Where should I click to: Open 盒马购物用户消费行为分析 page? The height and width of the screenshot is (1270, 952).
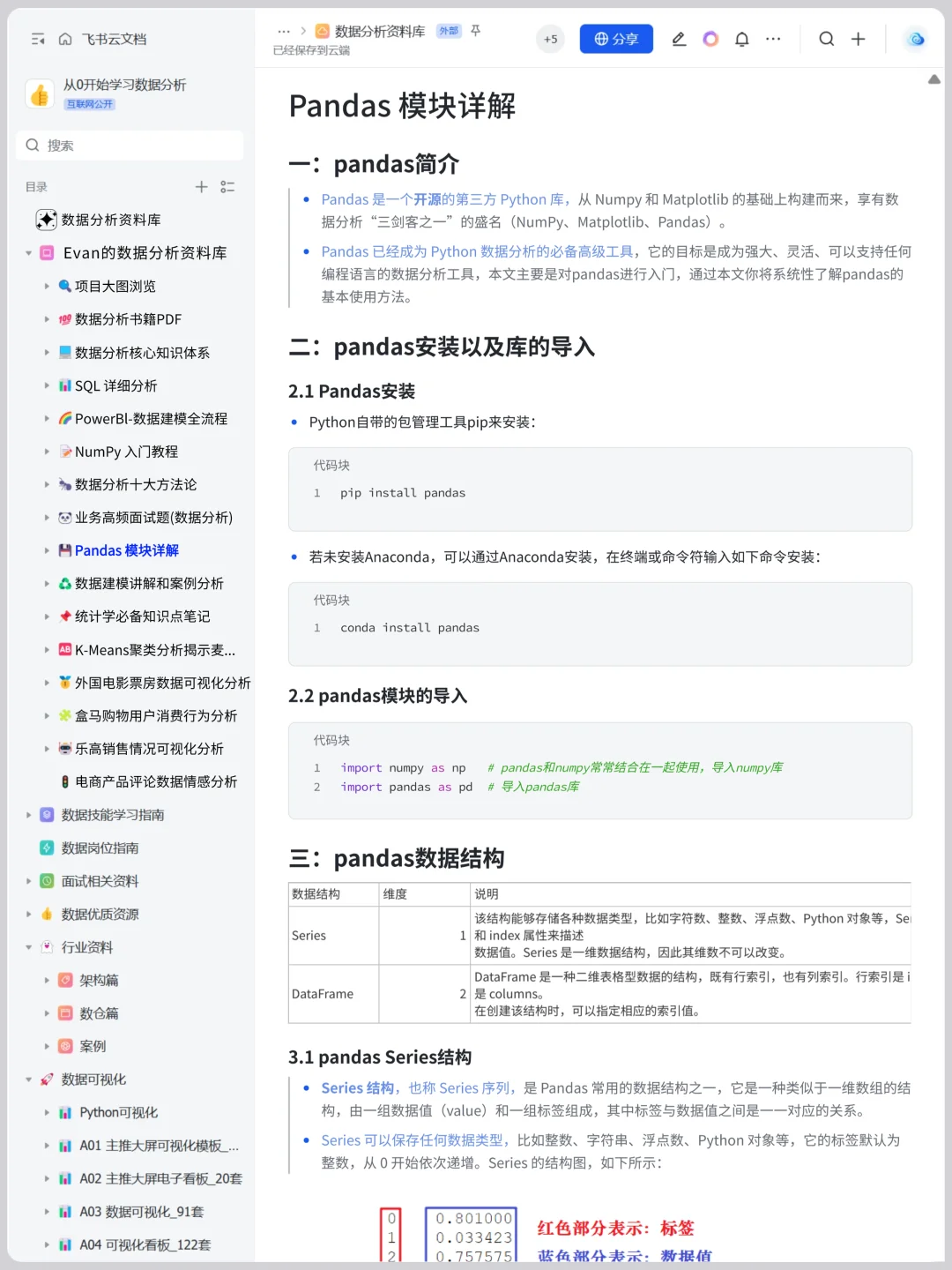tap(156, 716)
